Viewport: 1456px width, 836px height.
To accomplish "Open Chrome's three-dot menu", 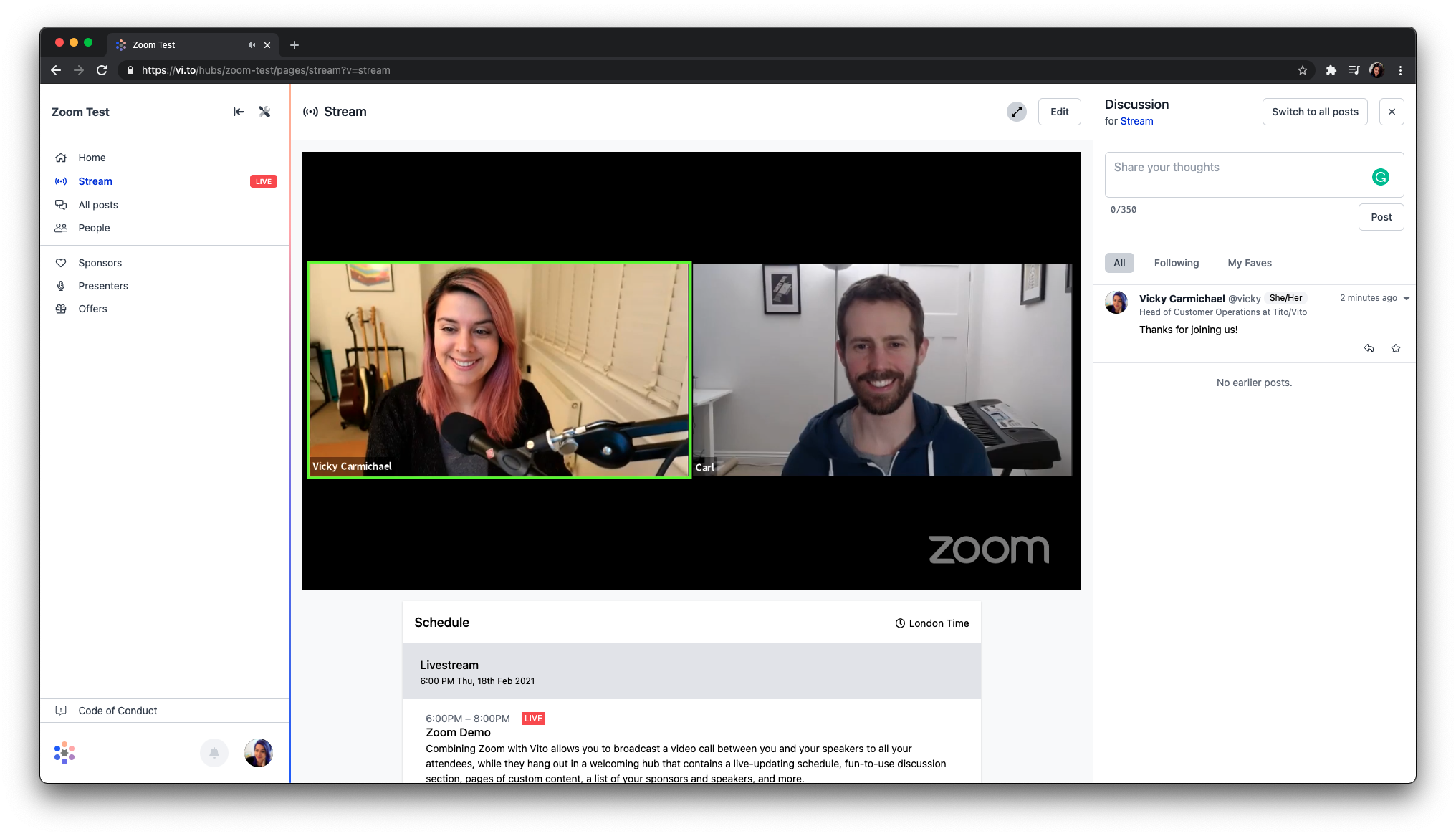I will pos(1401,70).
